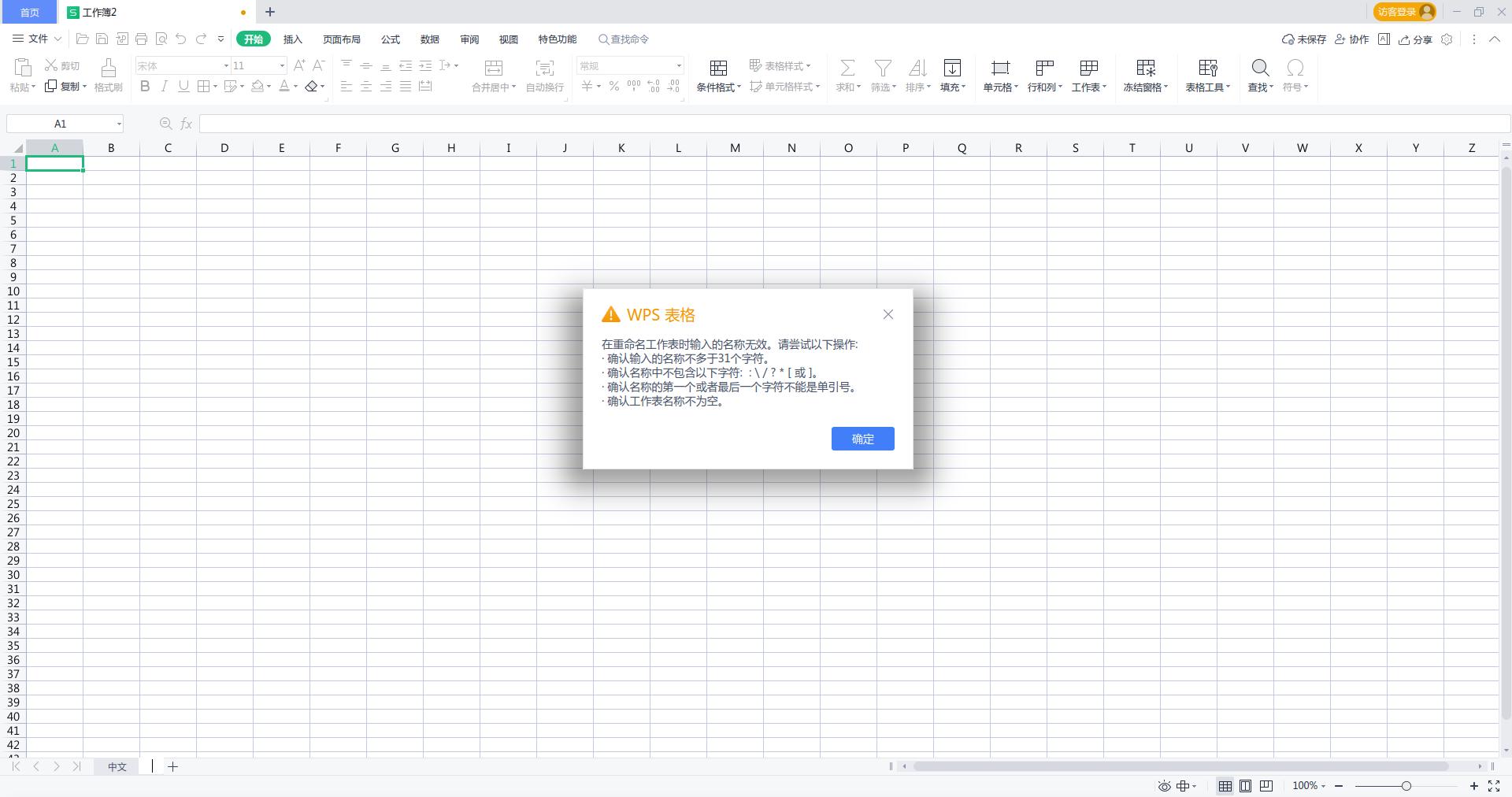This screenshot has width=1512, height=797.
Task: Click the font color swatch
Action: coord(285,87)
